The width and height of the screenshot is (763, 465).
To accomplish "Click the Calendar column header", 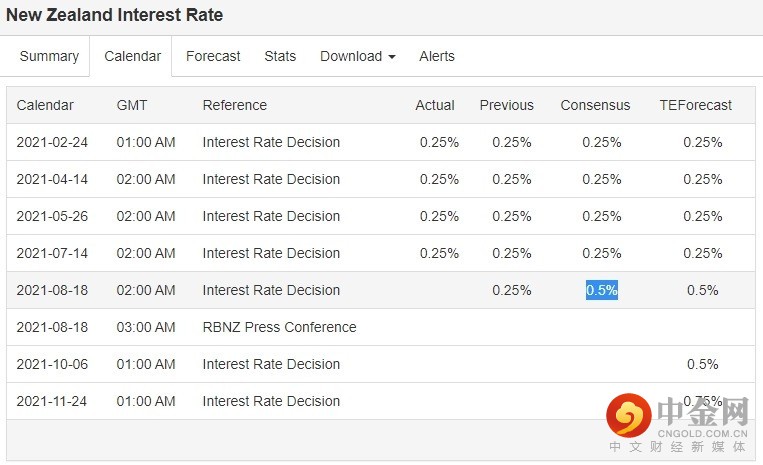I will click(x=45, y=105).
